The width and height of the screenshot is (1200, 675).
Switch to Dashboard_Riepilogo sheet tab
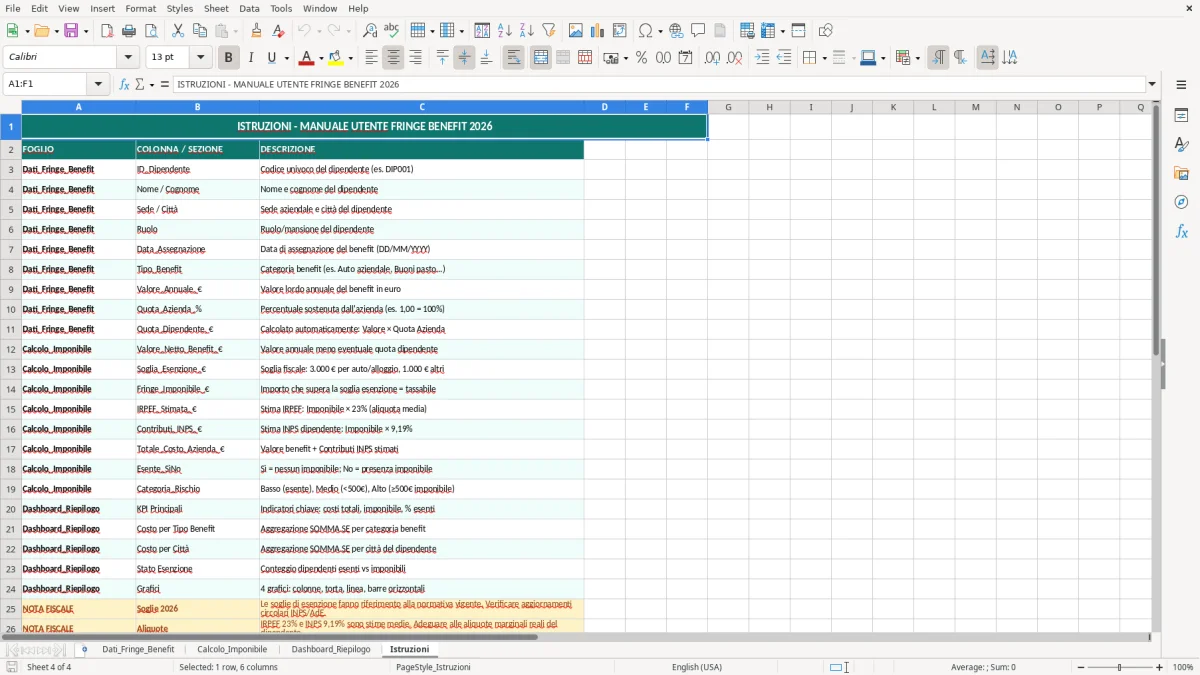331,649
